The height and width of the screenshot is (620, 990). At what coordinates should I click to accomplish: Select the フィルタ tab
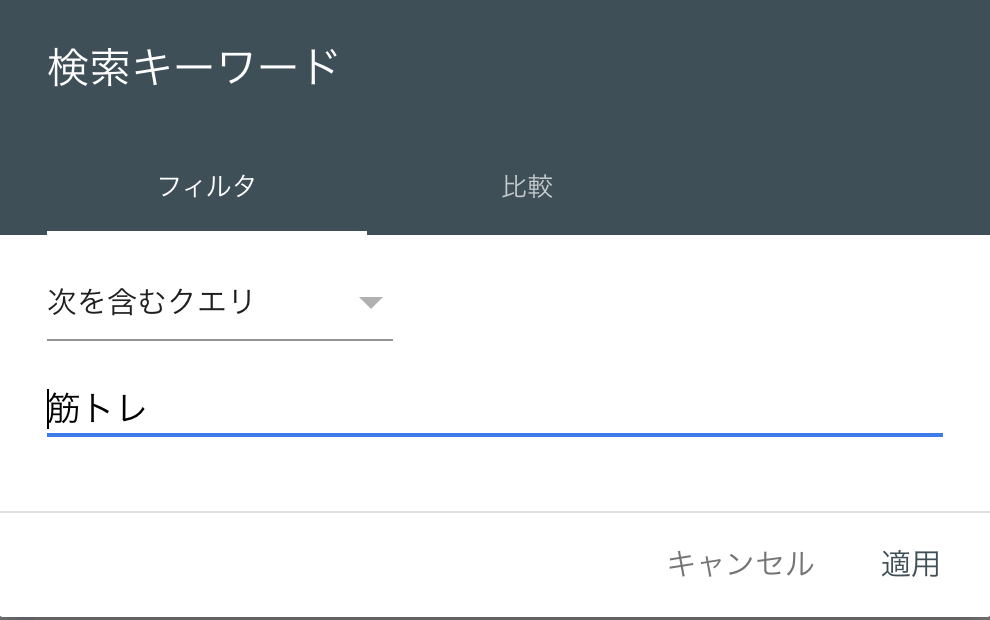click(207, 187)
